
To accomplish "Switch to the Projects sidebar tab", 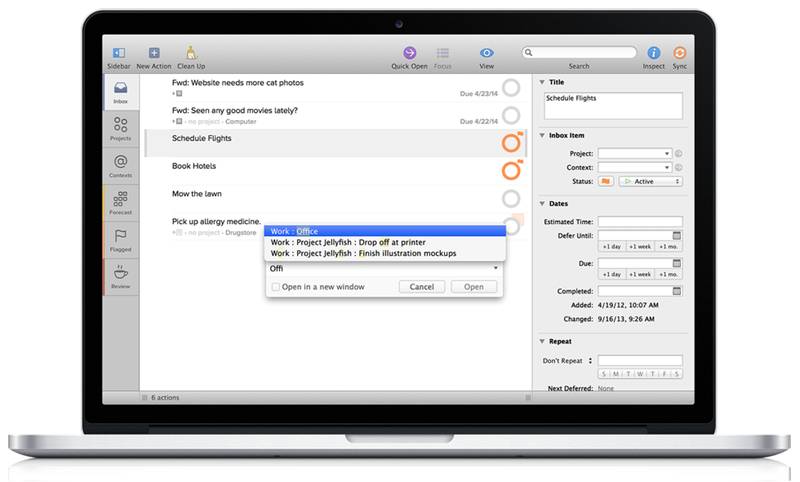I will 120,128.
